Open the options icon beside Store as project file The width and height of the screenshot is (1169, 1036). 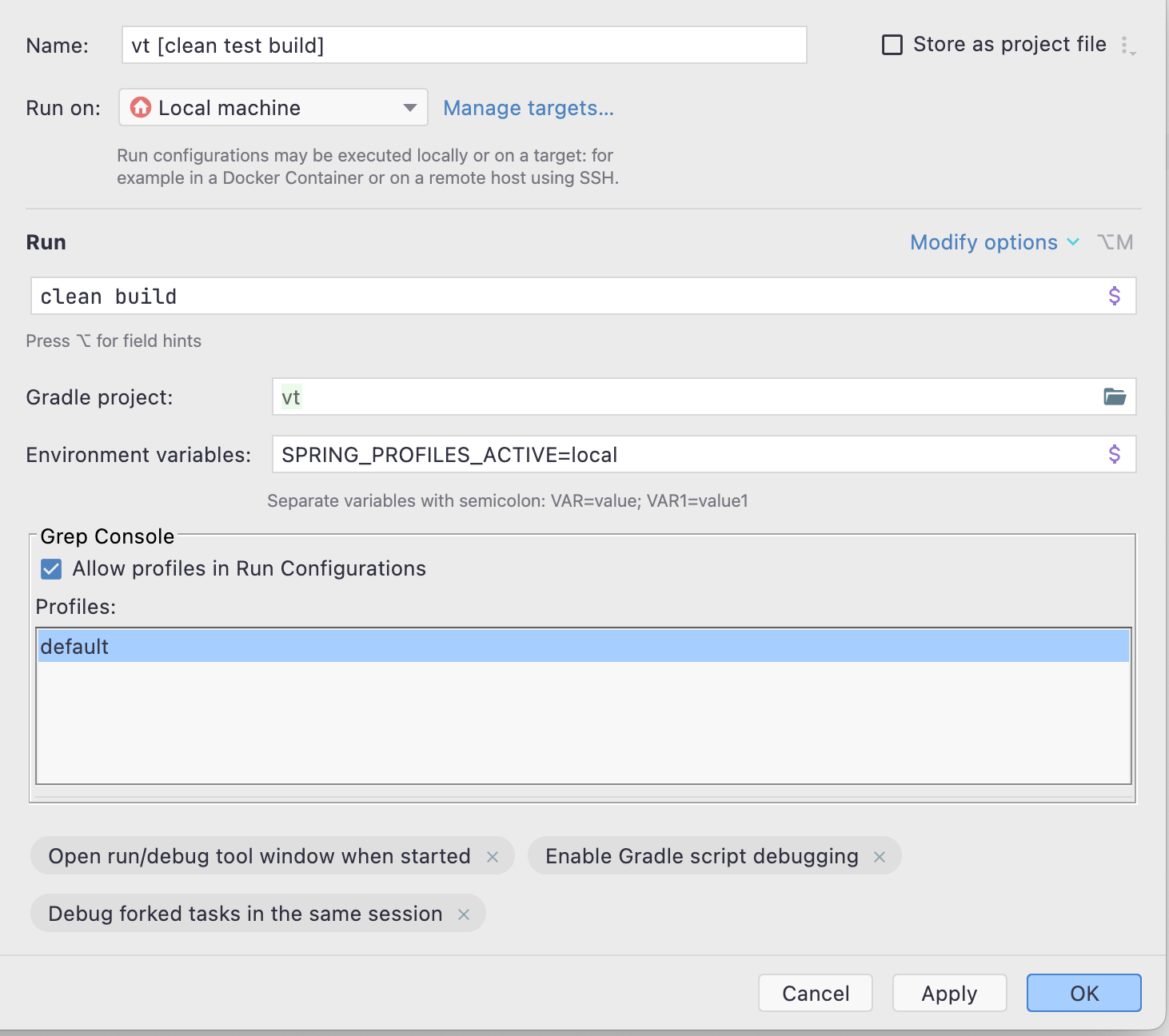(x=1127, y=46)
